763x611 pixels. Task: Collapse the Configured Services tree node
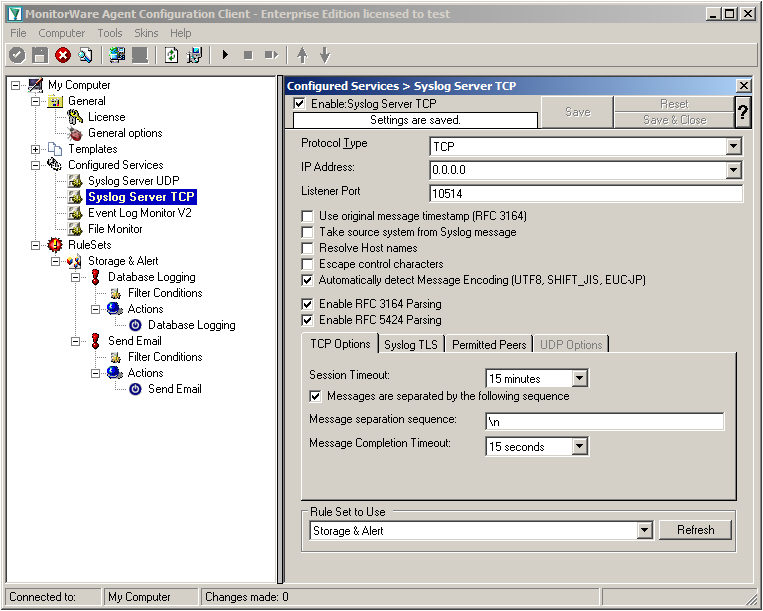point(36,165)
